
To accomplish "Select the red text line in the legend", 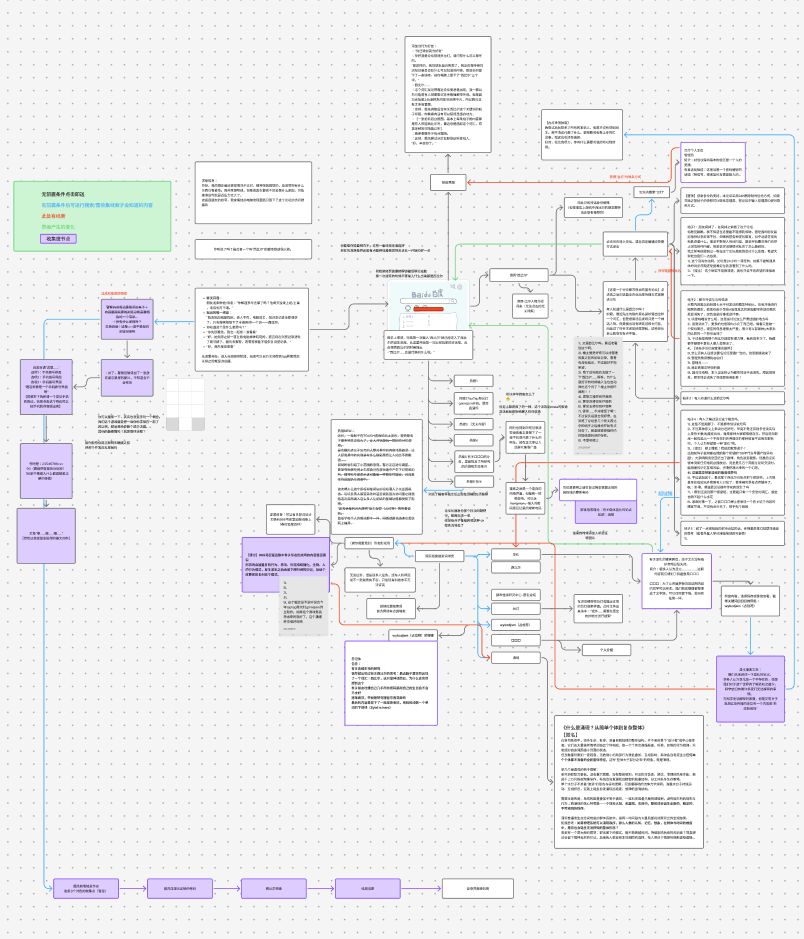I will [x=54, y=216].
